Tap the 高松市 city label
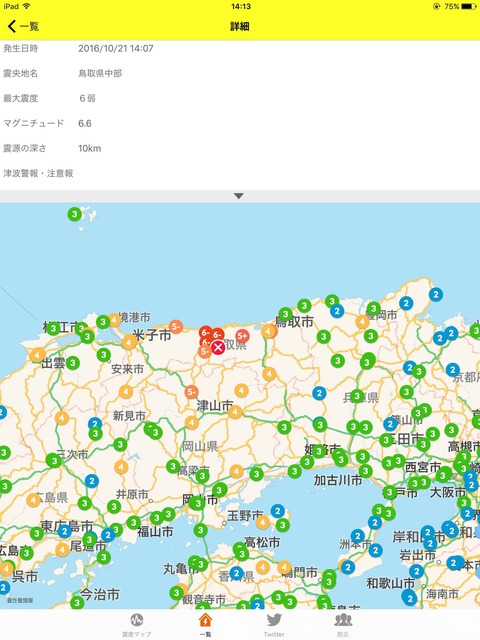480x640 pixels. click(x=262, y=542)
